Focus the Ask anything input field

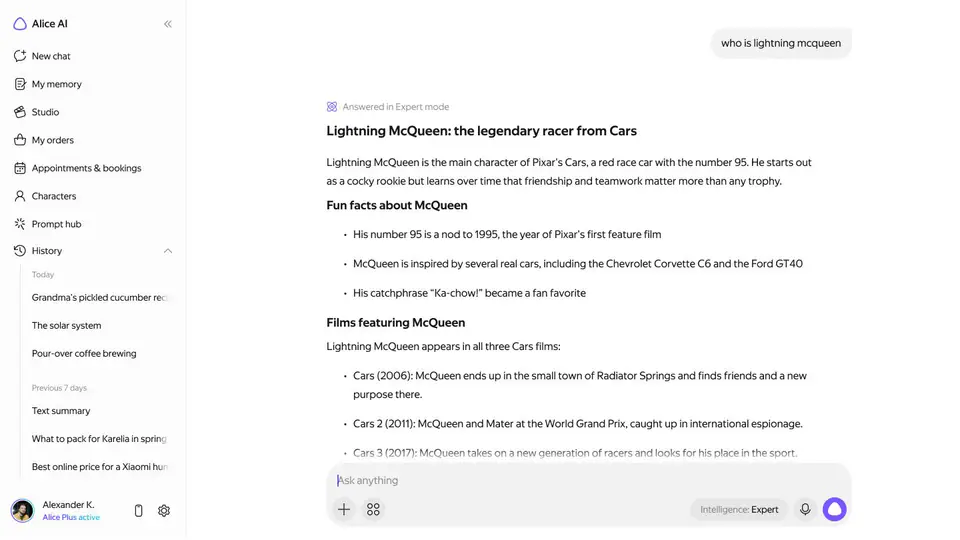point(589,481)
